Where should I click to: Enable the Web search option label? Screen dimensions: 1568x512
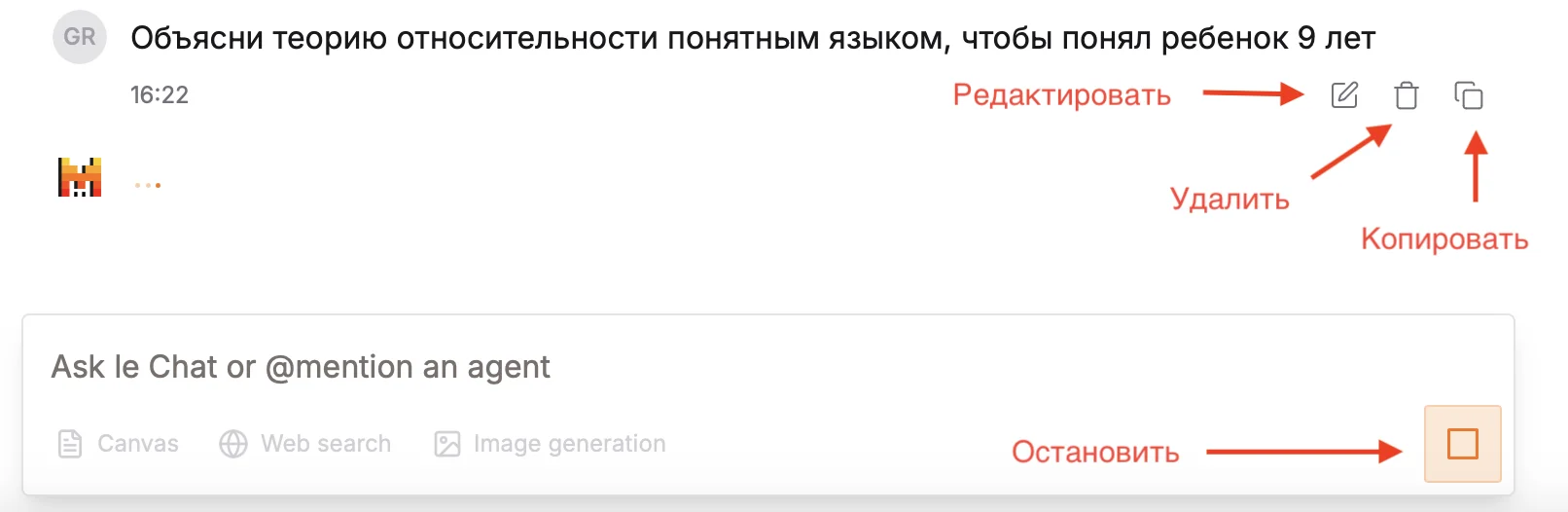(x=326, y=444)
